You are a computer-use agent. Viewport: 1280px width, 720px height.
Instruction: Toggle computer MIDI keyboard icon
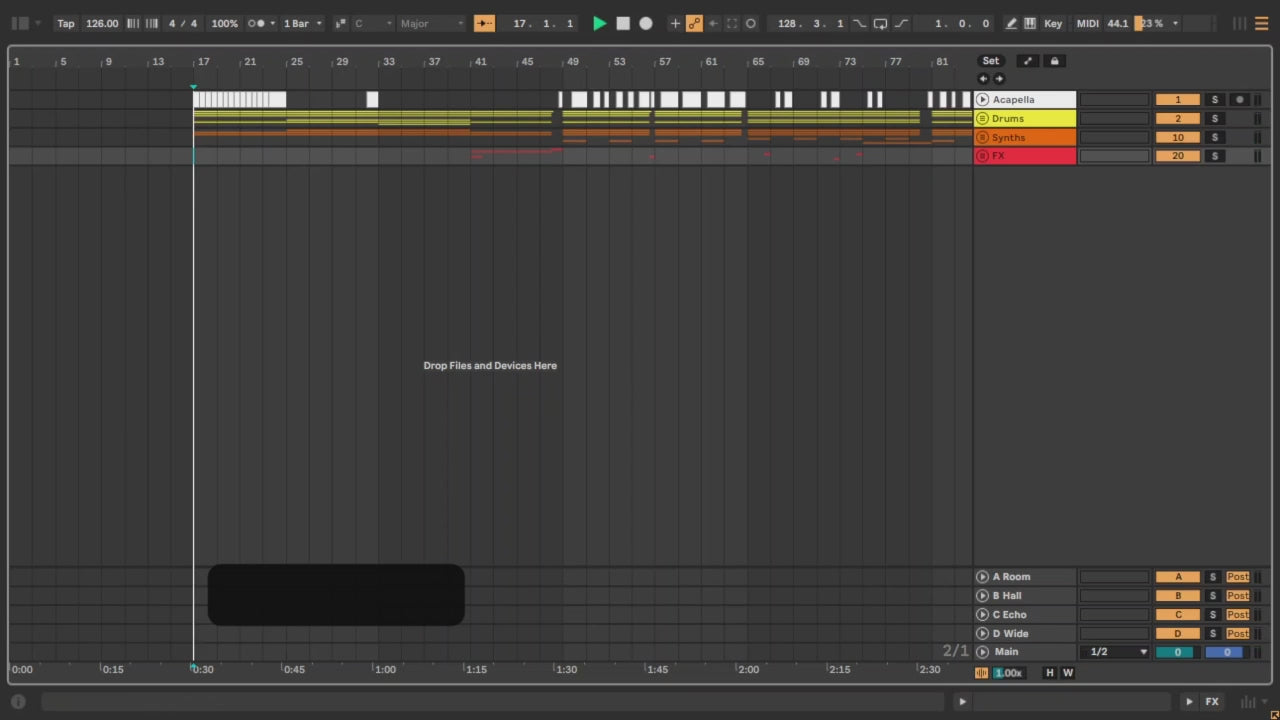pos(1030,23)
